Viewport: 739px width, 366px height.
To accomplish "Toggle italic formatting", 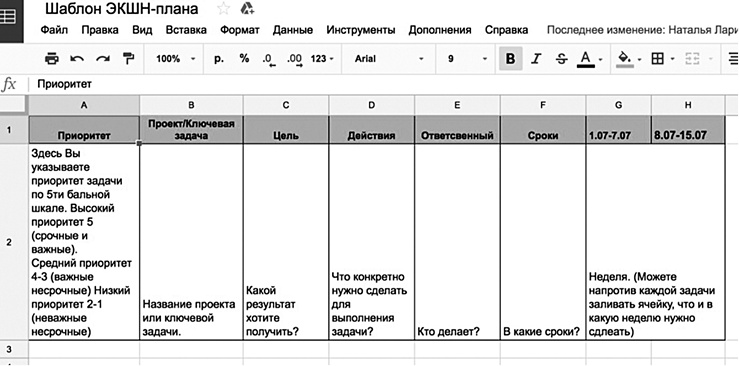I will pyautogui.click(x=535, y=59).
